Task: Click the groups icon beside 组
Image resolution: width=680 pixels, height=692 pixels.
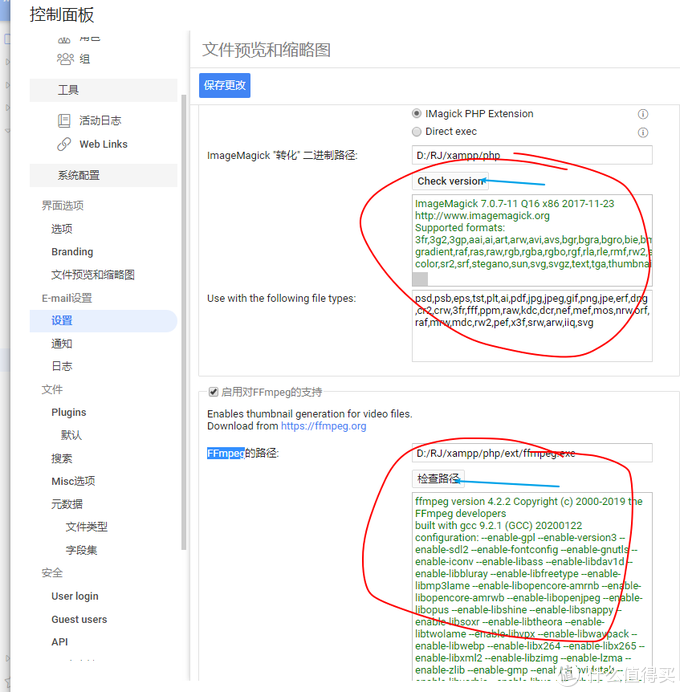Action: tap(65, 59)
